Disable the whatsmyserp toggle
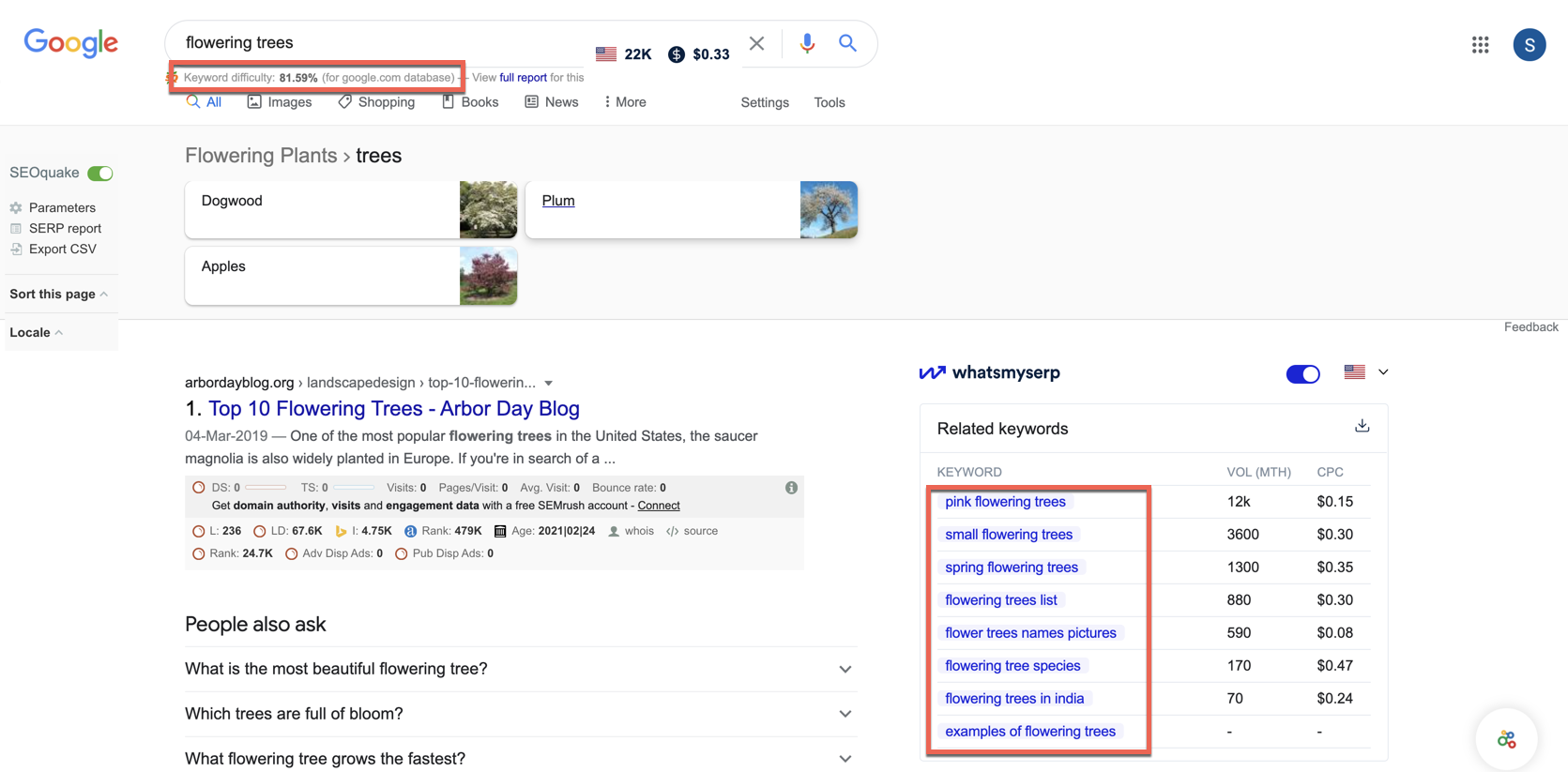Image resolution: width=1568 pixels, height=772 pixels. (1302, 374)
